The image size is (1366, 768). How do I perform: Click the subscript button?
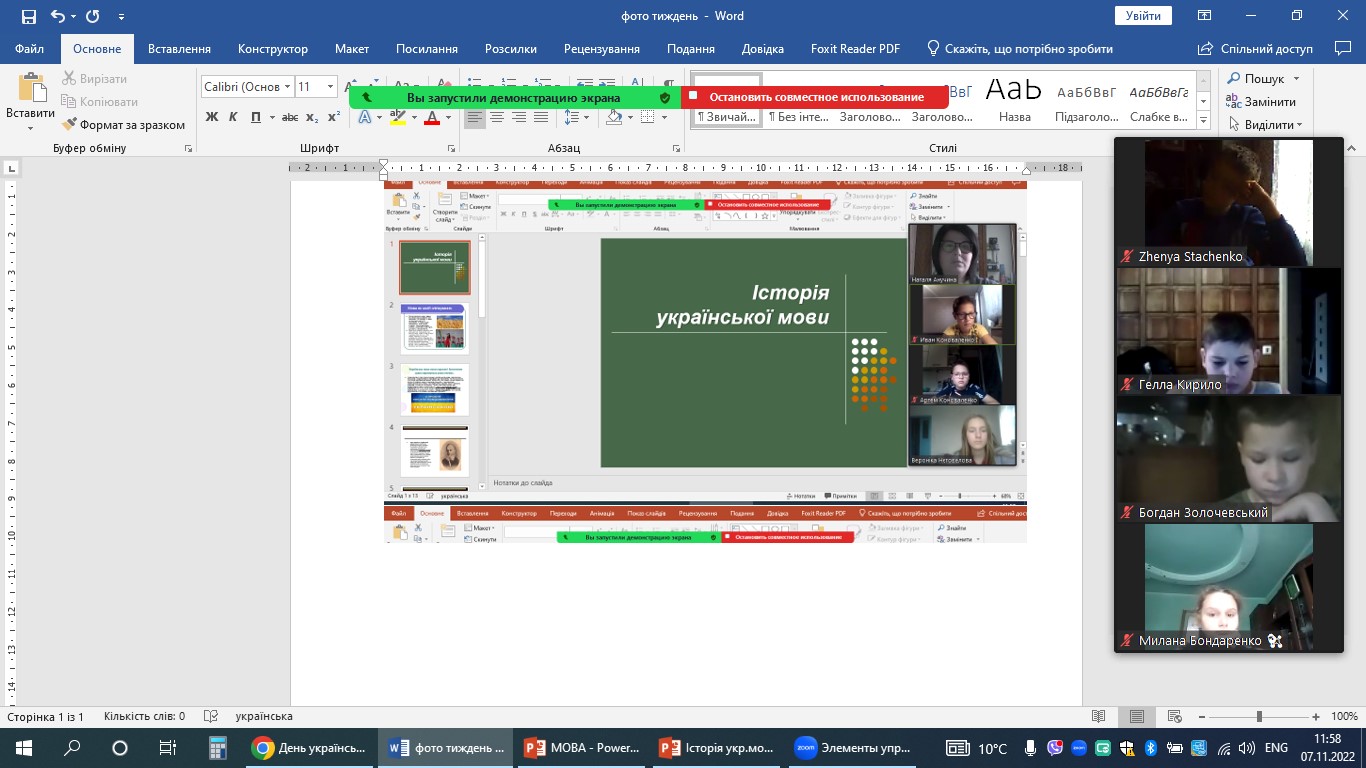pos(312,117)
